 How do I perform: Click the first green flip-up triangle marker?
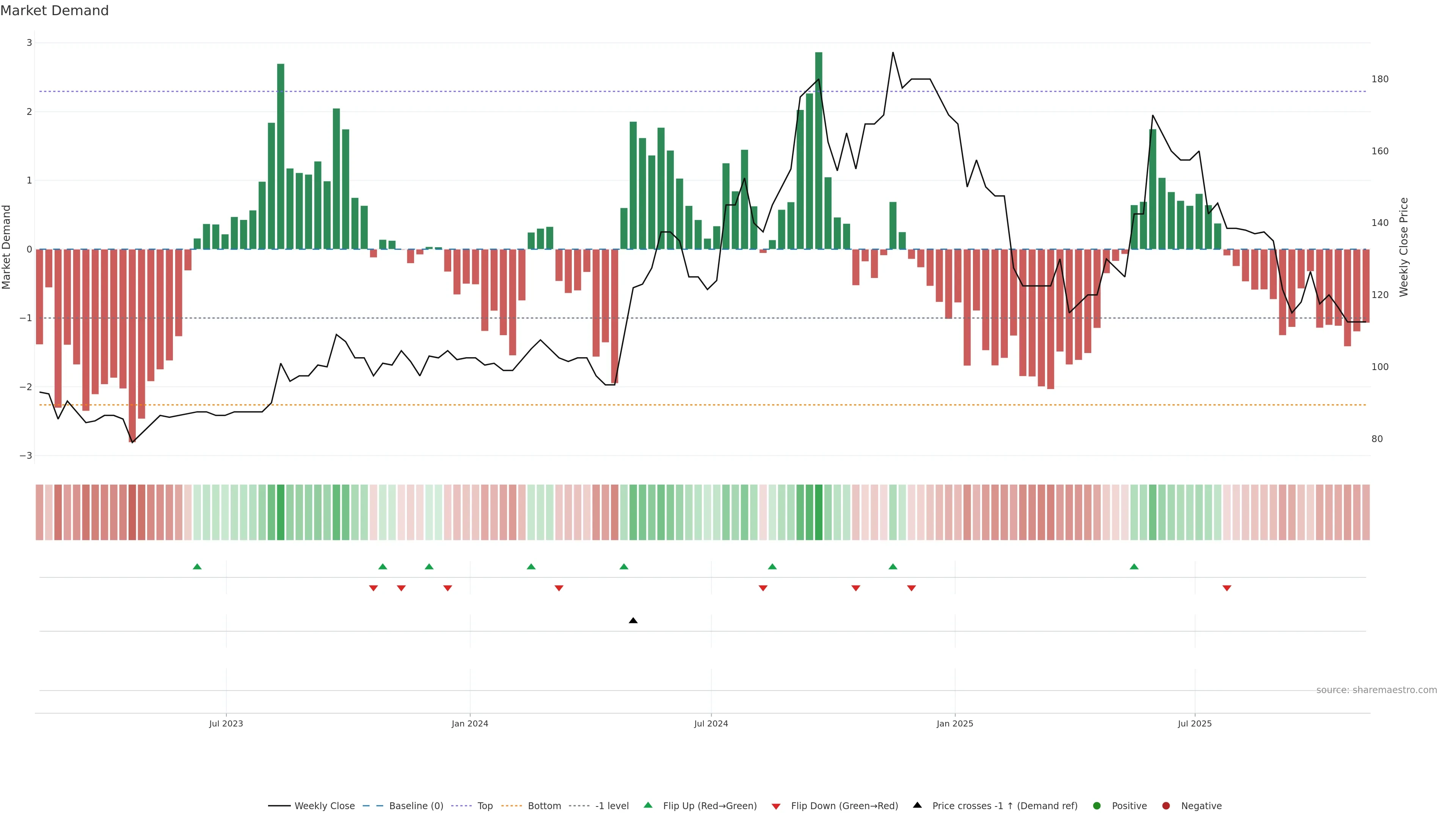(197, 566)
